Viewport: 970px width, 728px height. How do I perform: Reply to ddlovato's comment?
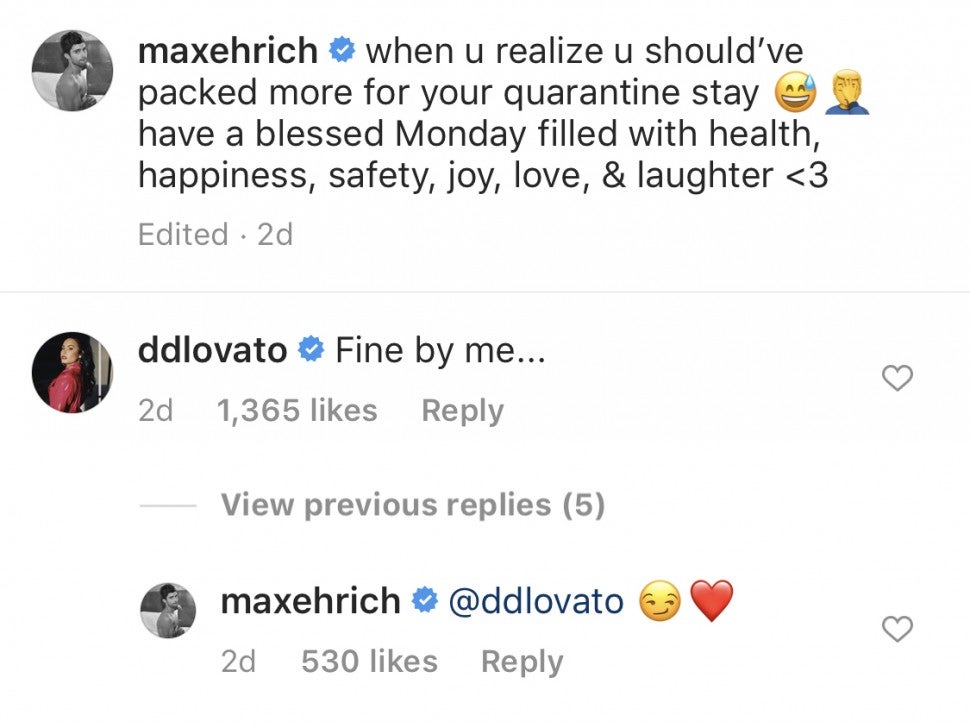click(x=462, y=411)
